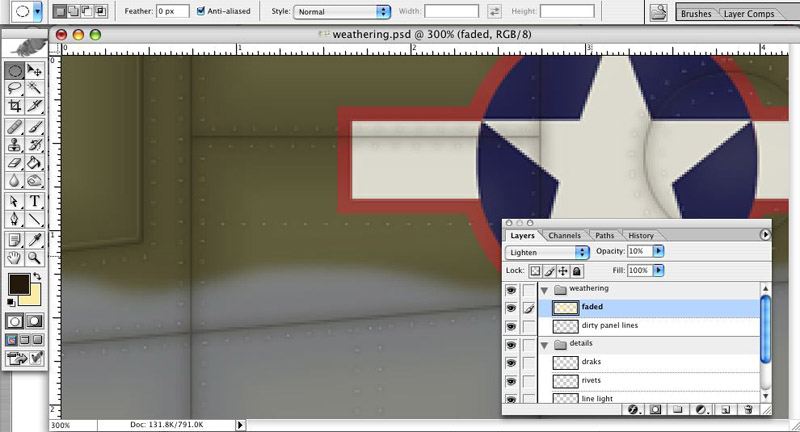Select the Elliptical Marquee tool
The image size is (800, 432).
pos(15,70)
